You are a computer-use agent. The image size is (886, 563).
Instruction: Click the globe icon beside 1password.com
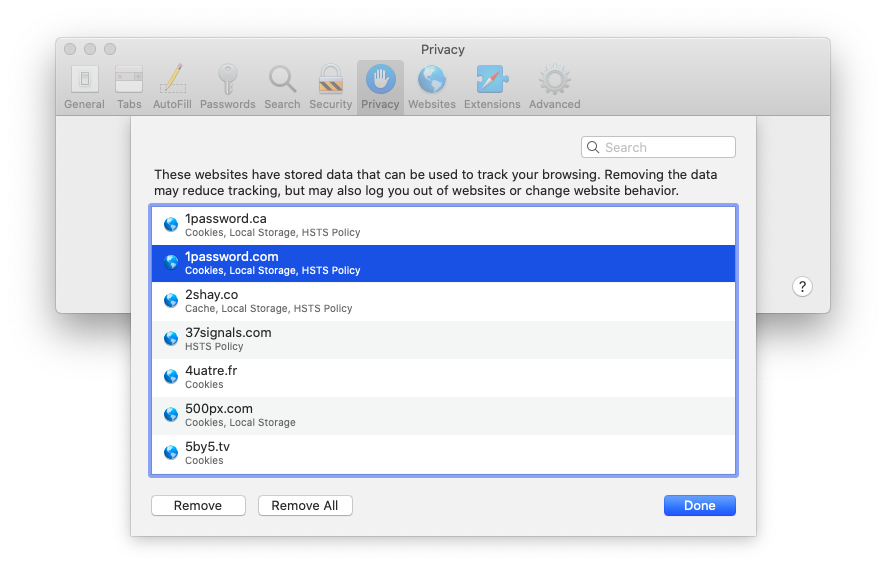[x=171, y=262]
